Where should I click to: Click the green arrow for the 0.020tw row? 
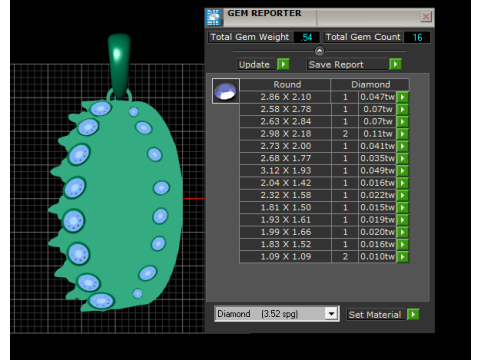click(x=403, y=232)
